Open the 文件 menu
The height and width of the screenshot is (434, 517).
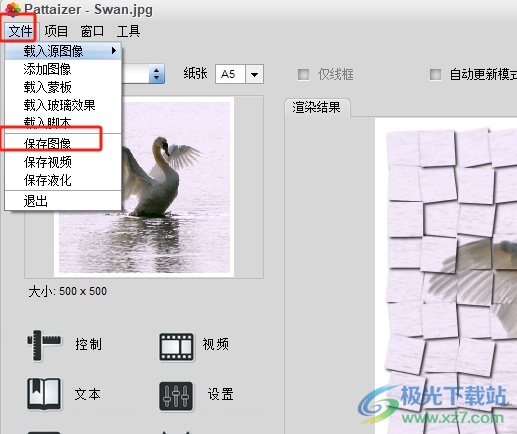20,31
